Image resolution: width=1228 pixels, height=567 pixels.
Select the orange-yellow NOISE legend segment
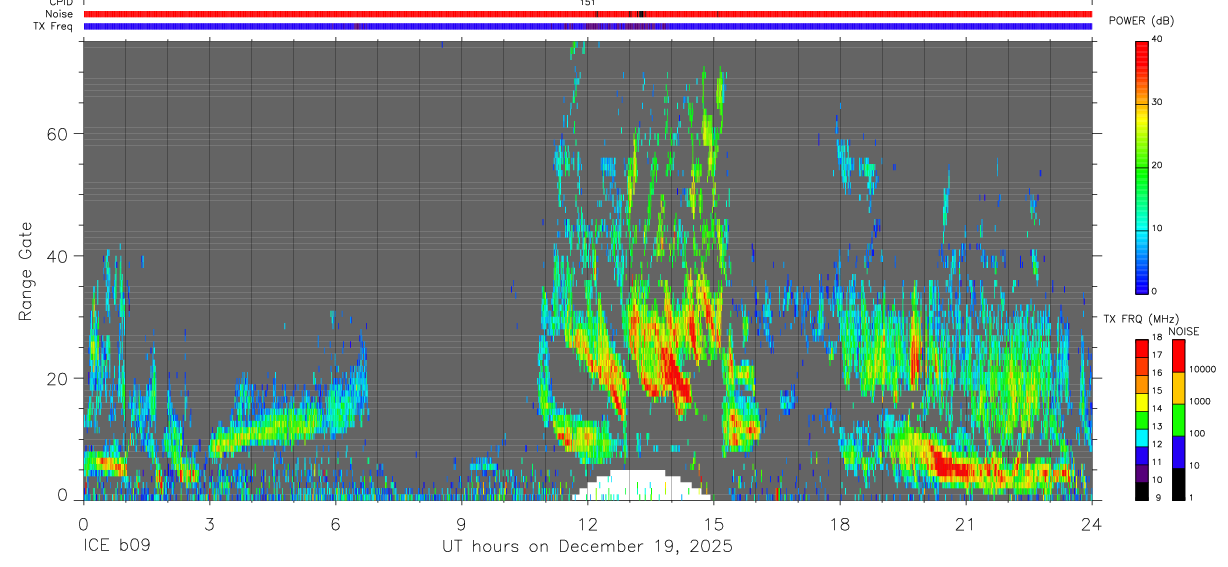(1178, 387)
